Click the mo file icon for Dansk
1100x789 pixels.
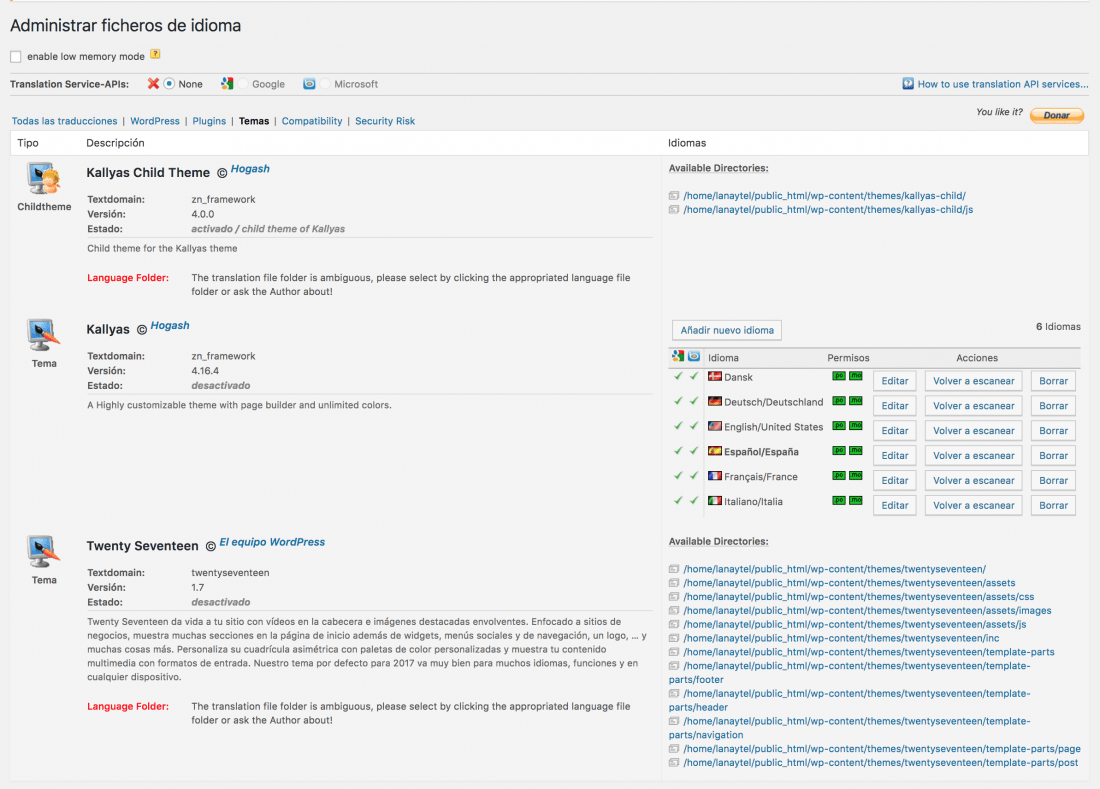pos(856,376)
